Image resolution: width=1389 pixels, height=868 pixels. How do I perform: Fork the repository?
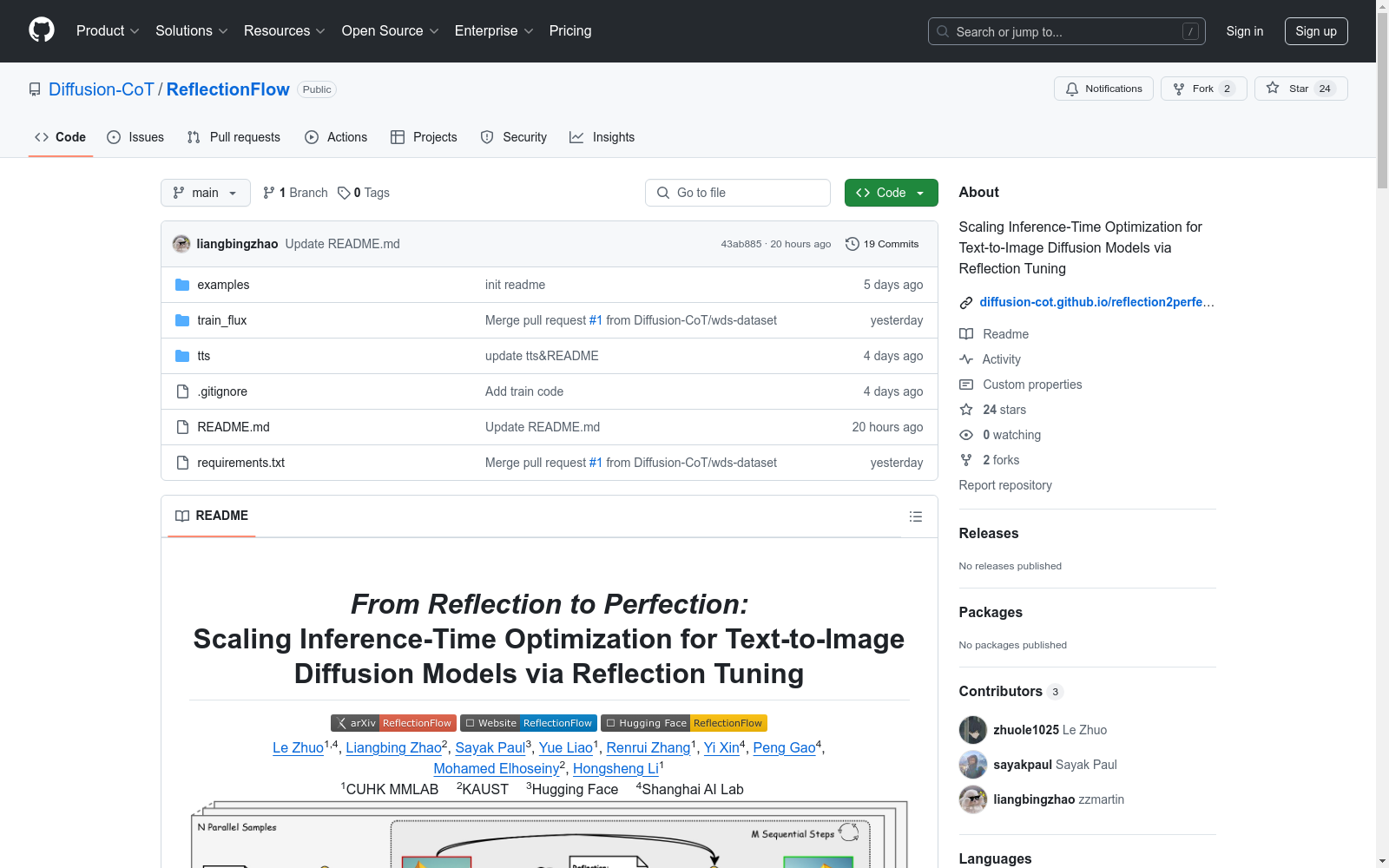[x=1203, y=89]
